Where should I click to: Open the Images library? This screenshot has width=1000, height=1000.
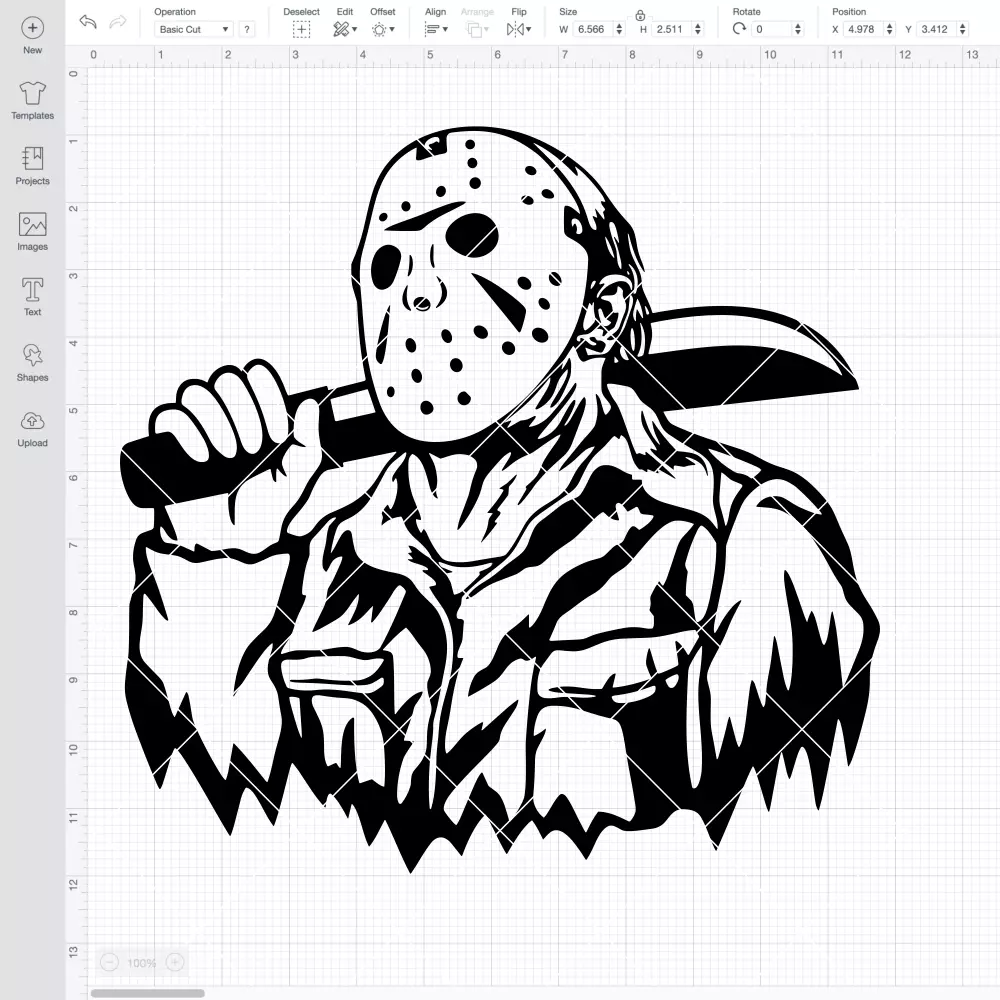point(33,232)
